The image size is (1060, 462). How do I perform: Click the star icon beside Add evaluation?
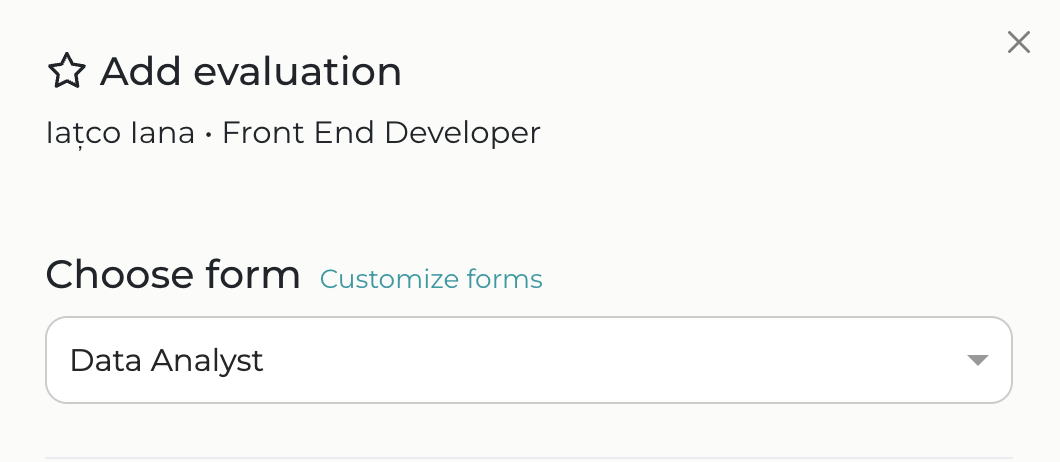67,72
